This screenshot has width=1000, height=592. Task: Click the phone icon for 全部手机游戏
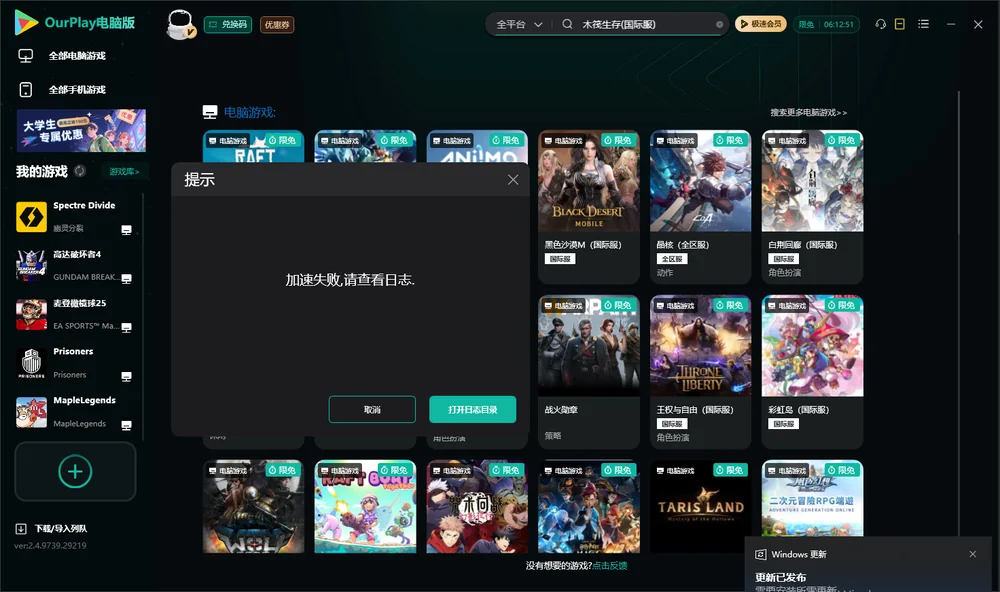(26, 89)
